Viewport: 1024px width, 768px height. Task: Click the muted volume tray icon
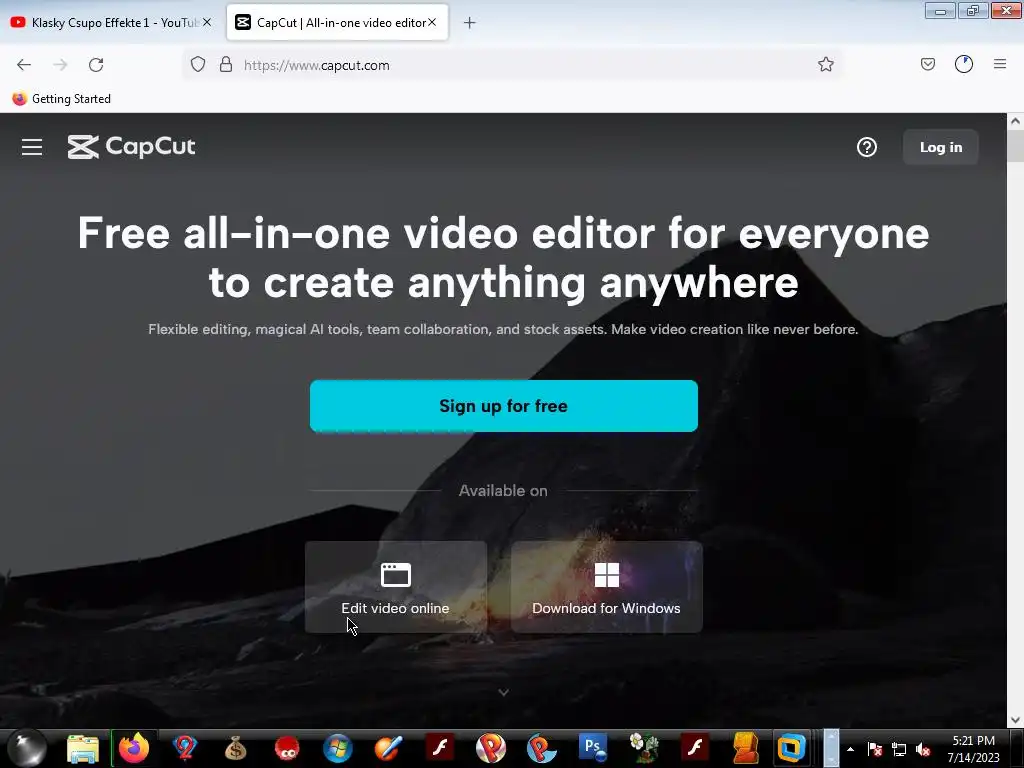[923, 750]
